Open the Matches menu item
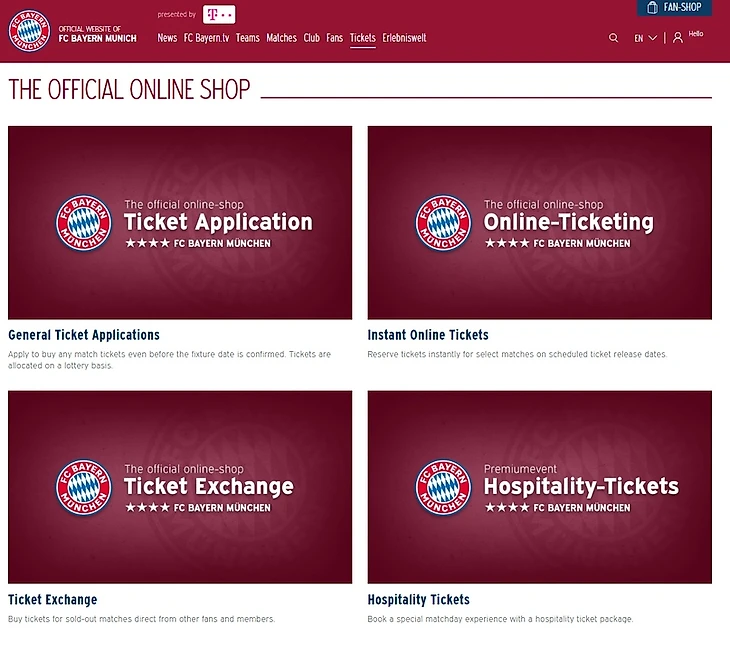The height and width of the screenshot is (646, 730). click(281, 38)
